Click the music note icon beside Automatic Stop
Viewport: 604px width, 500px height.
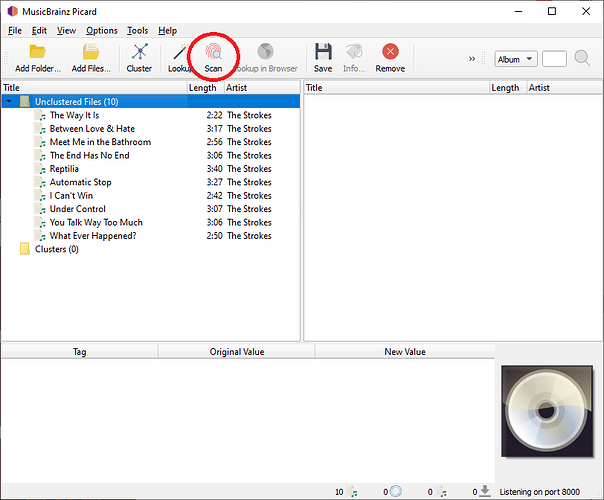40,183
